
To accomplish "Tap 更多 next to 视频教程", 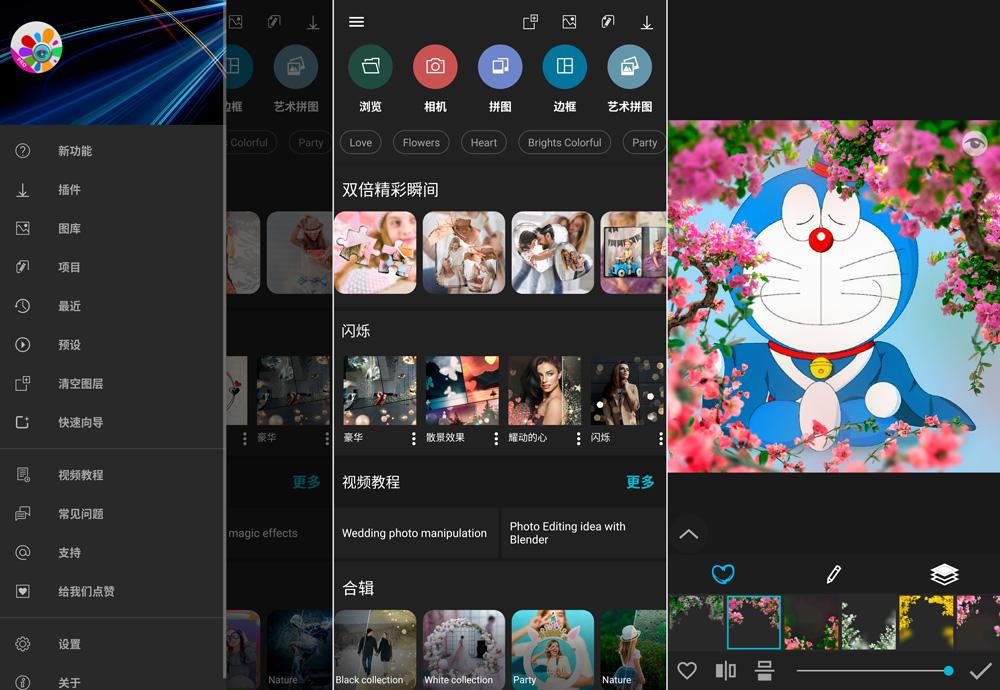I will click(640, 482).
